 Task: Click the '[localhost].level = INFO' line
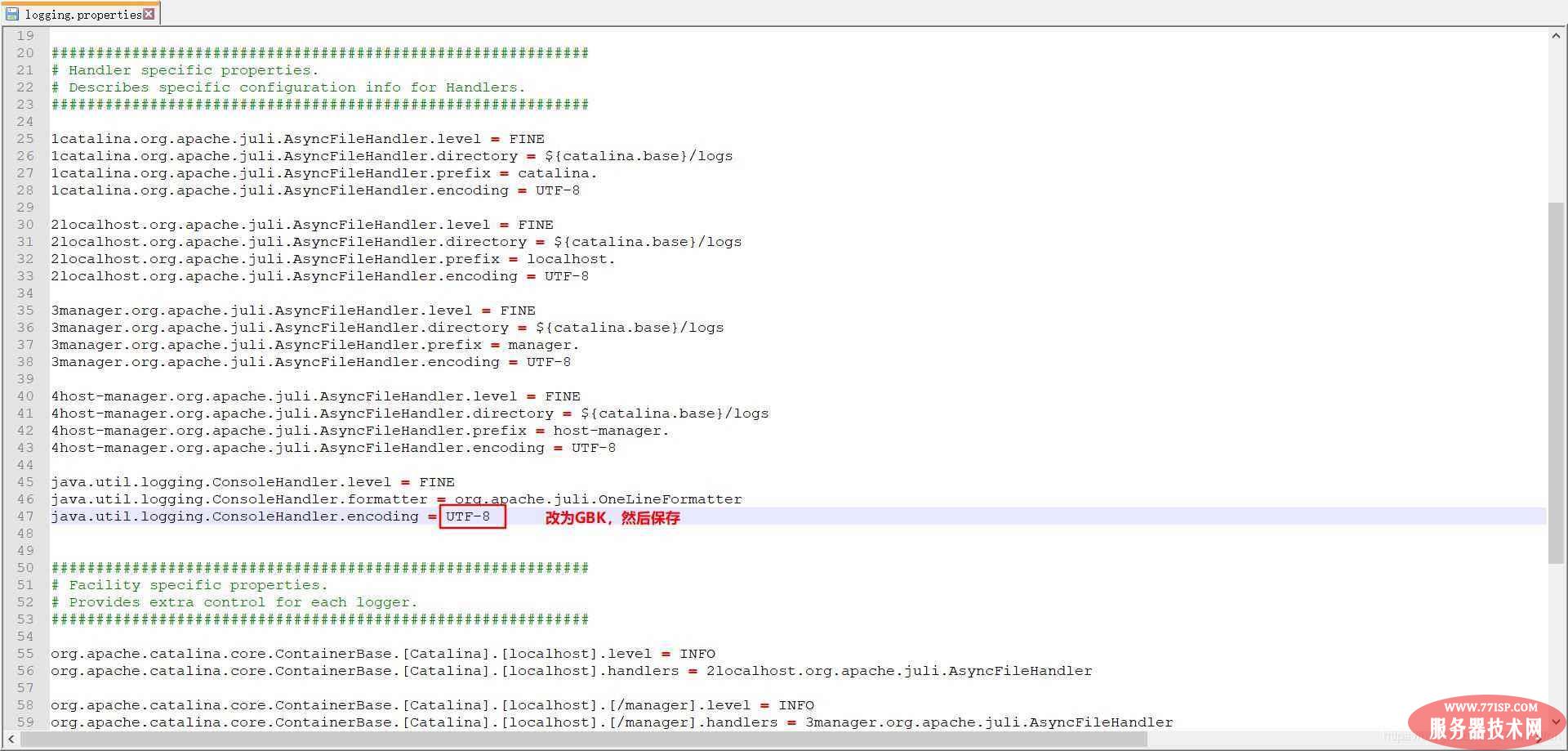click(x=383, y=654)
